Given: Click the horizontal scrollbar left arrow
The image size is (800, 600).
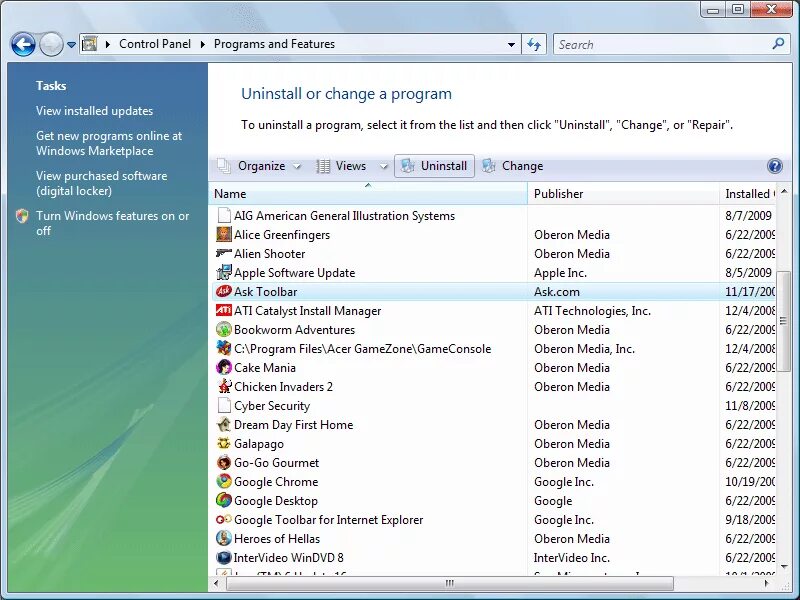Looking at the screenshot, I should pyautogui.click(x=216, y=583).
